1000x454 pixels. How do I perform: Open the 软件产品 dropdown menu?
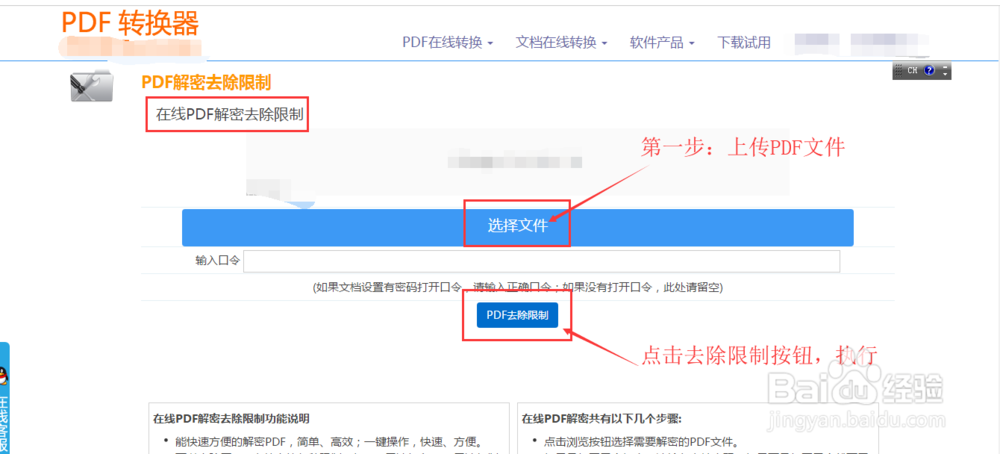tap(662, 43)
